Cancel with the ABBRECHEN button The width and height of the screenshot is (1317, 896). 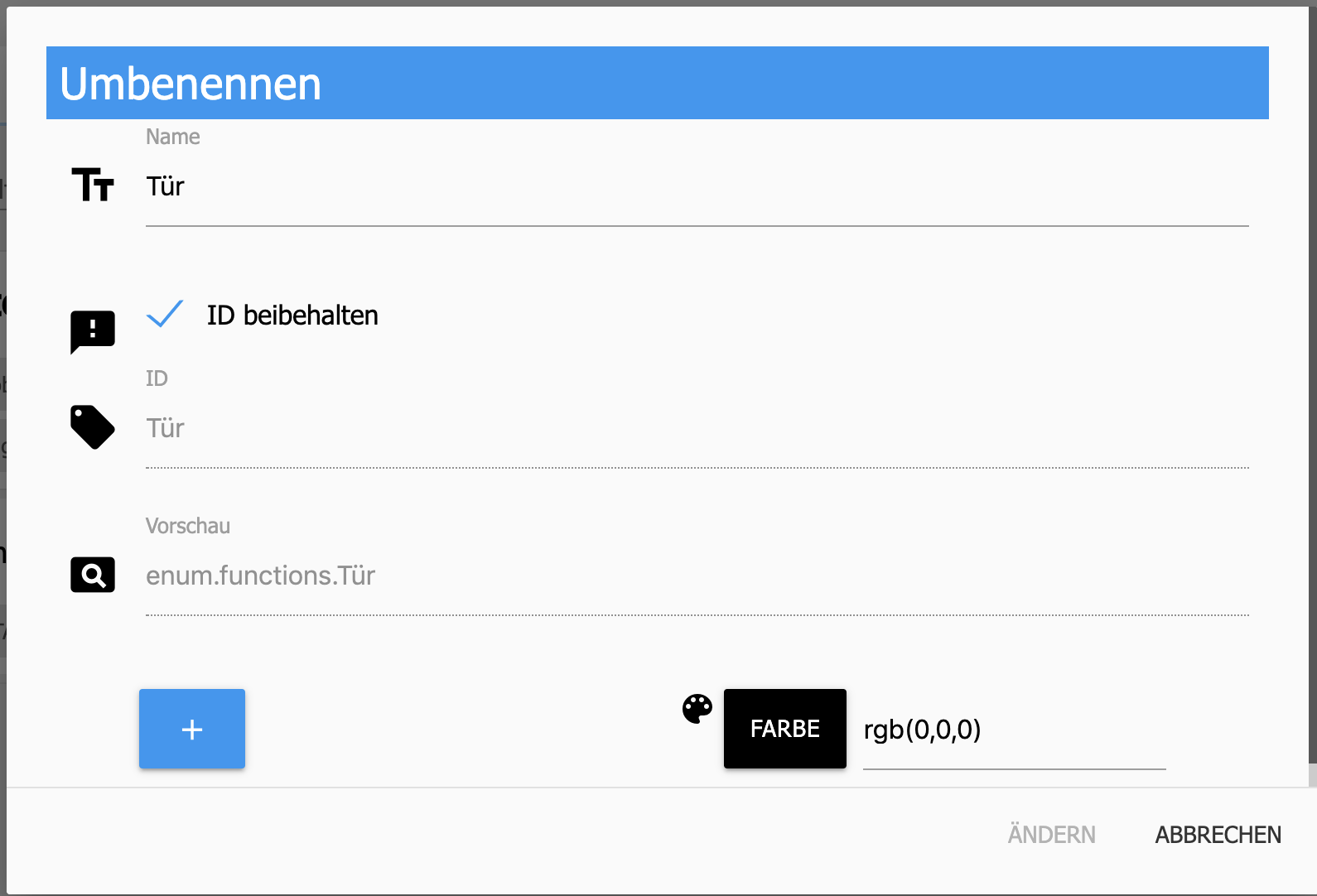click(1218, 835)
